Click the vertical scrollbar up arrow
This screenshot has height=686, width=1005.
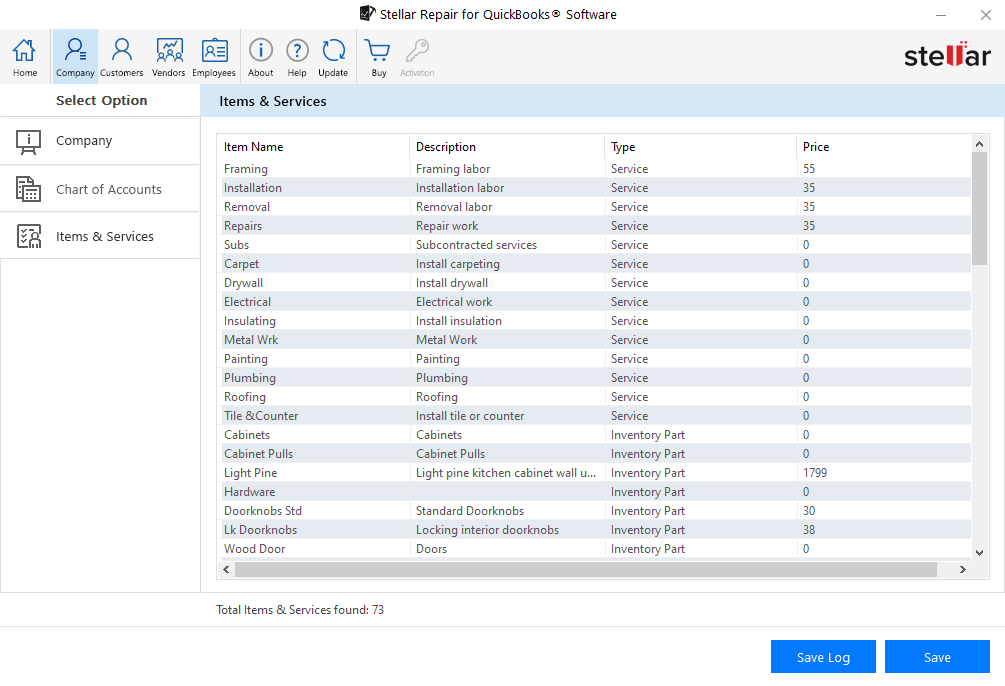[x=979, y=144]
